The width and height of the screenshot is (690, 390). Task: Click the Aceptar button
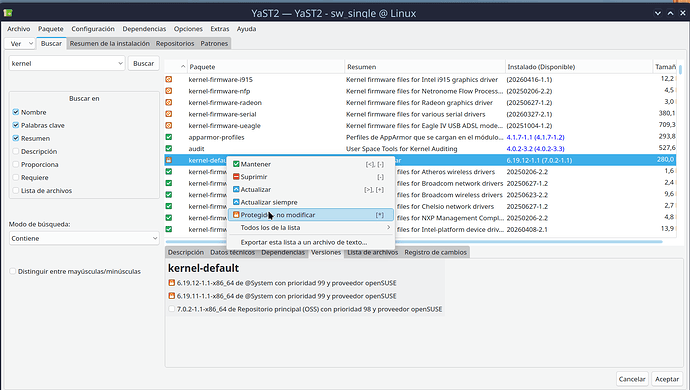667,379
